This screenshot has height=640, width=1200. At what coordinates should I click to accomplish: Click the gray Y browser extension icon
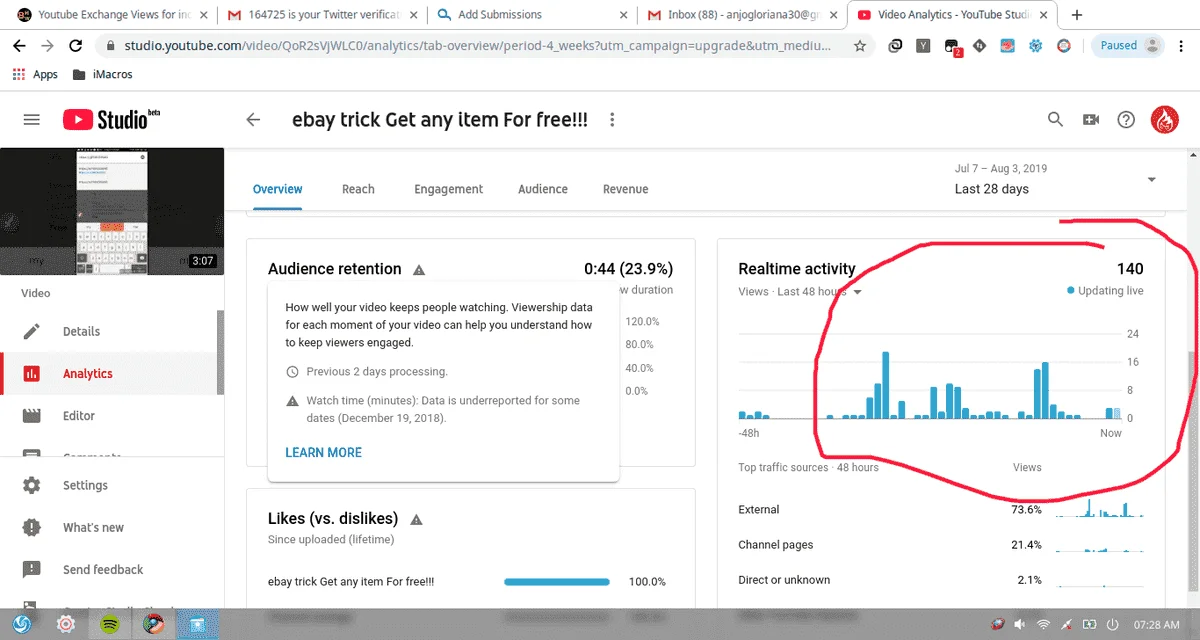[924, 46]
